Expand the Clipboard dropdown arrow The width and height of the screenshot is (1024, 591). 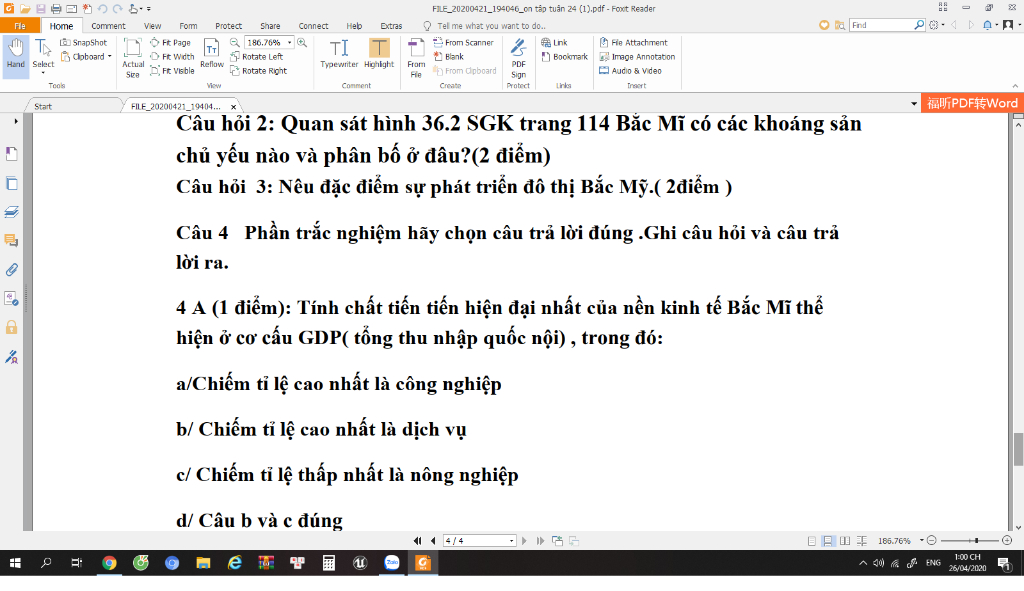pyautogui.click(x=109, y=57)
